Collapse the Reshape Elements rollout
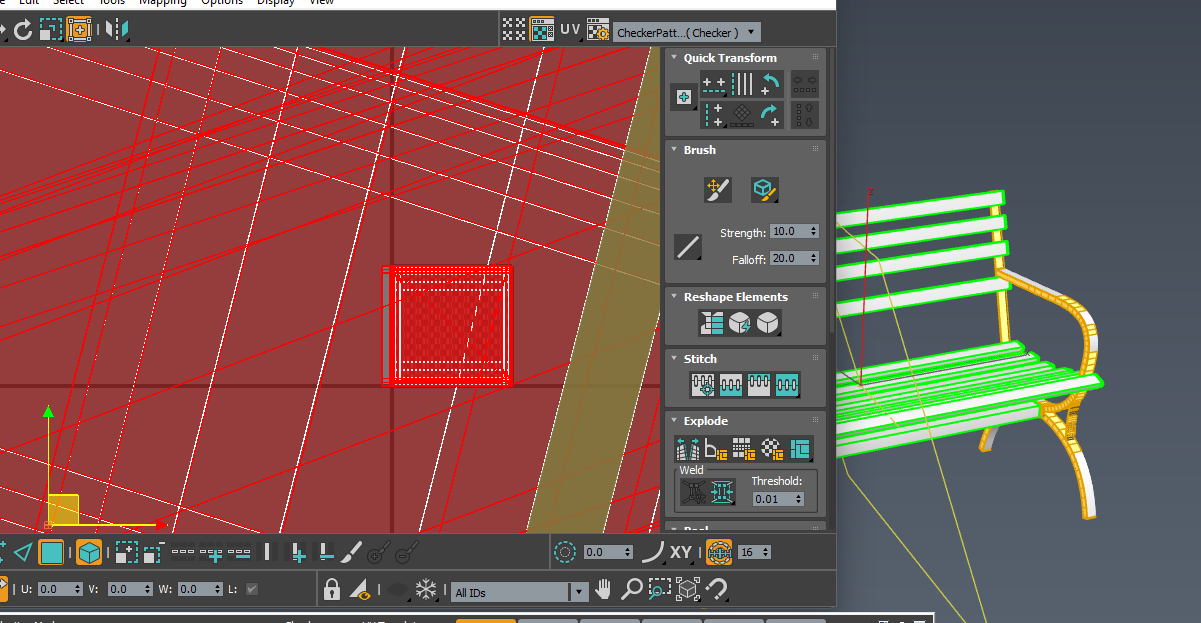 point(674,297)
